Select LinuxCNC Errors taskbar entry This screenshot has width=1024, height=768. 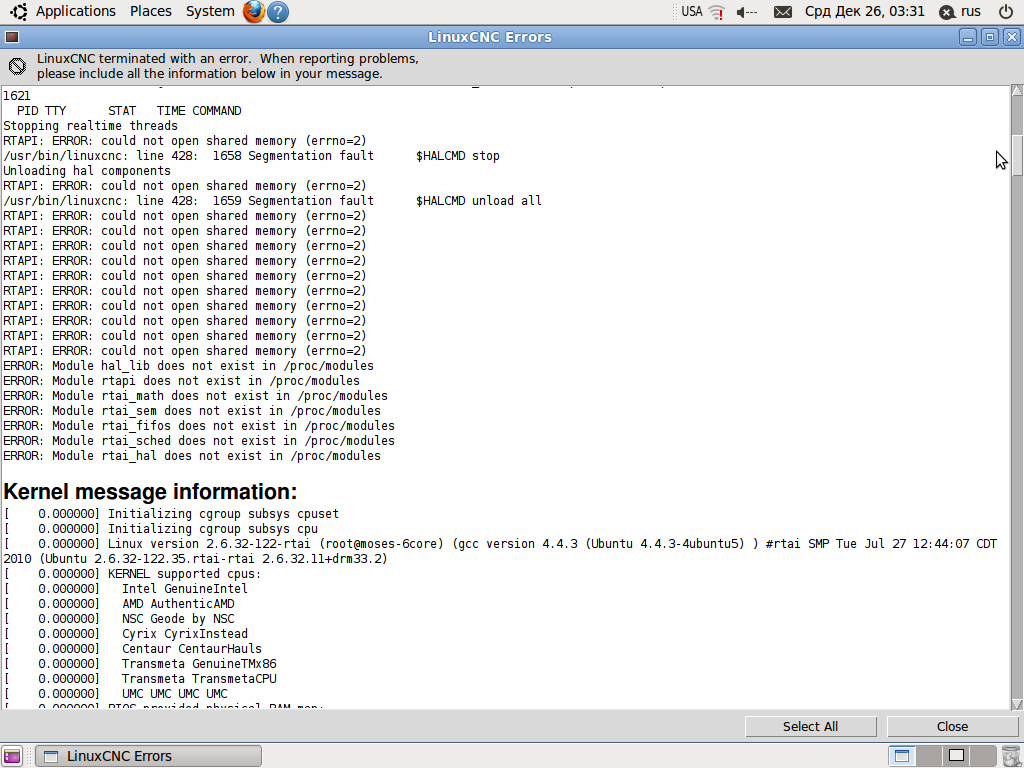[x=148, y=756]
